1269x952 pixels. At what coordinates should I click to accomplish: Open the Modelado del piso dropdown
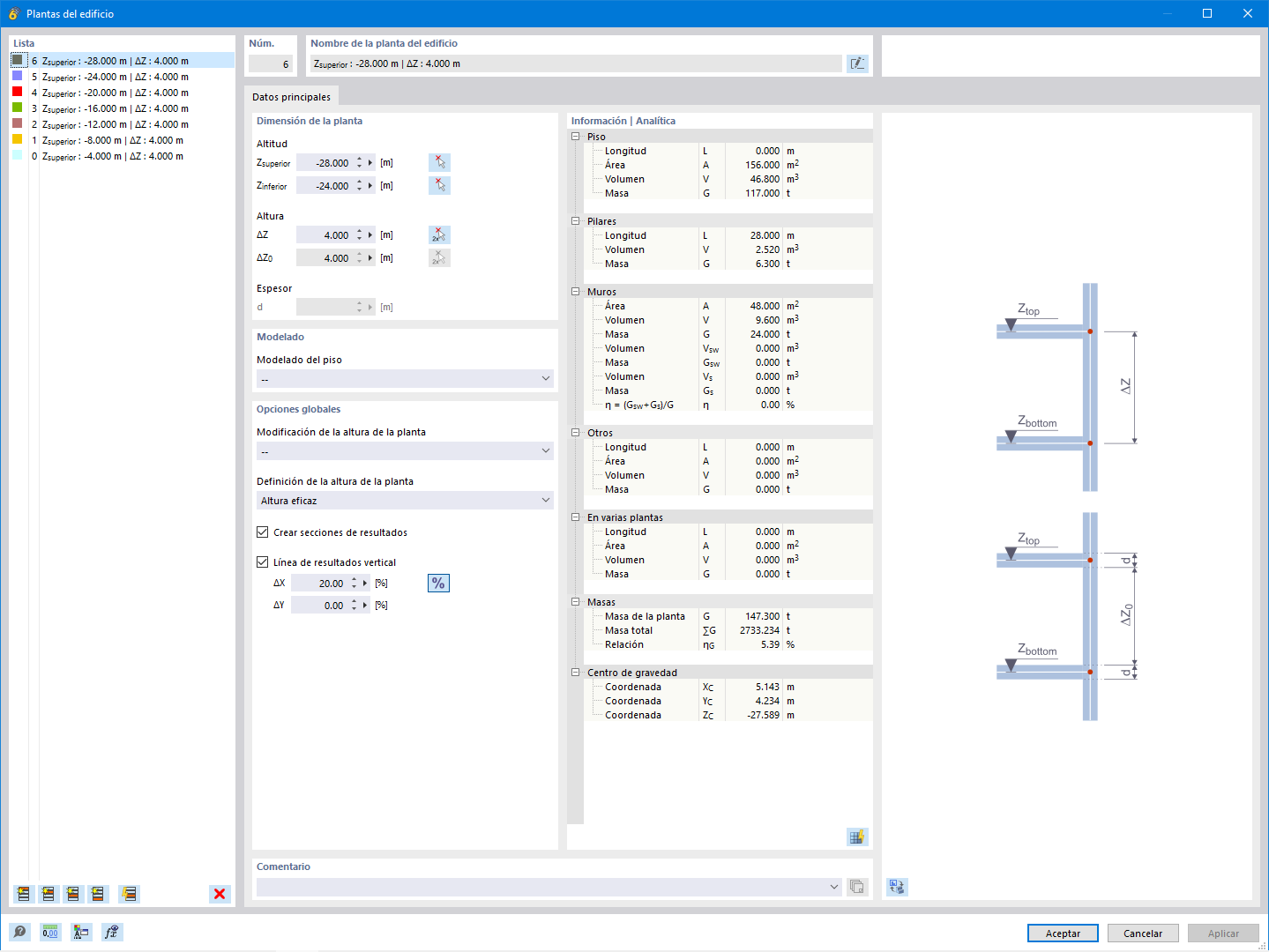[405, 379]
